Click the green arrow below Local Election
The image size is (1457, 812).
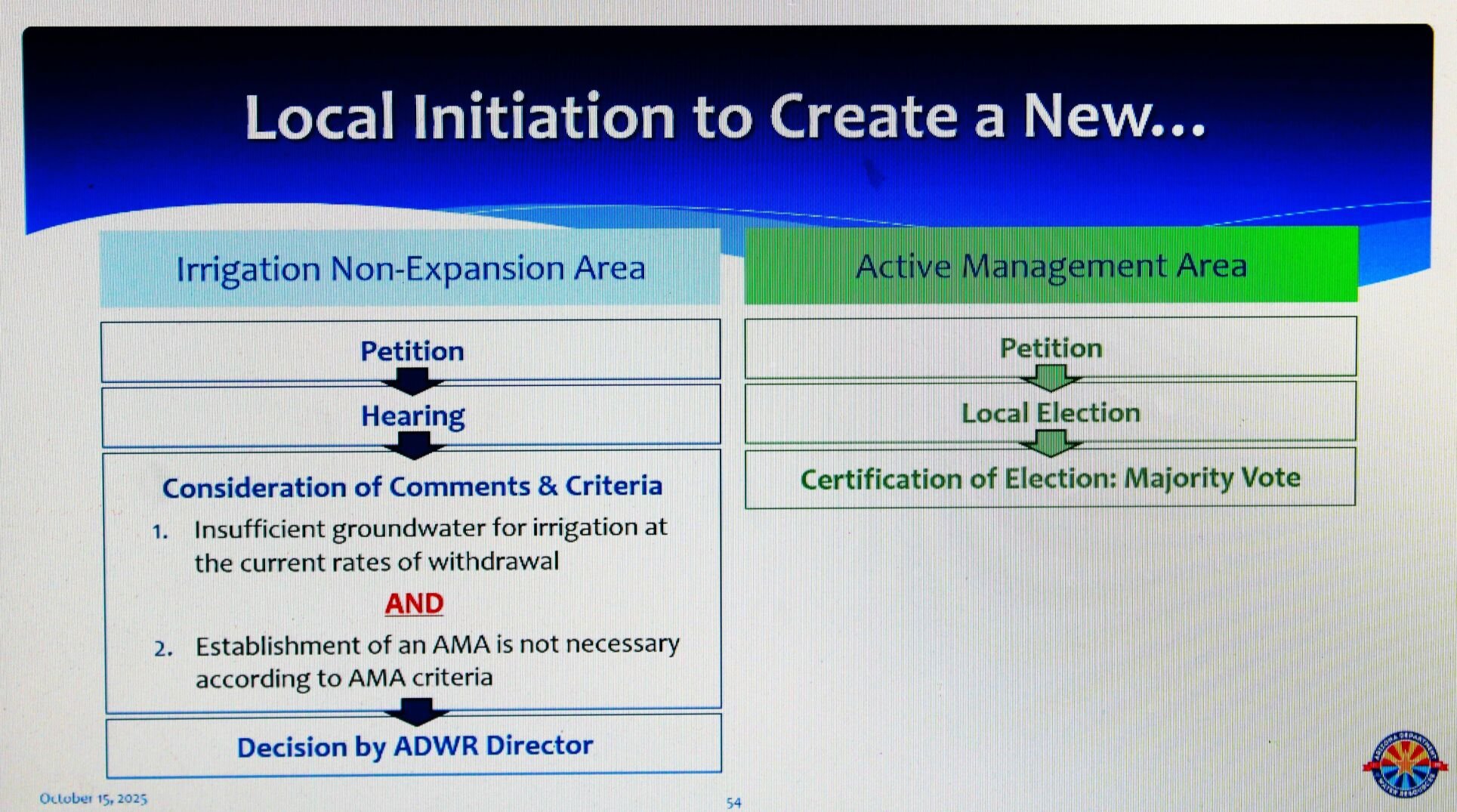point(1050,443)
